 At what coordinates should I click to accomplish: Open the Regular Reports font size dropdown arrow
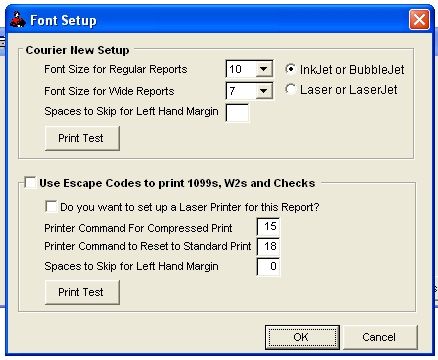264,69
